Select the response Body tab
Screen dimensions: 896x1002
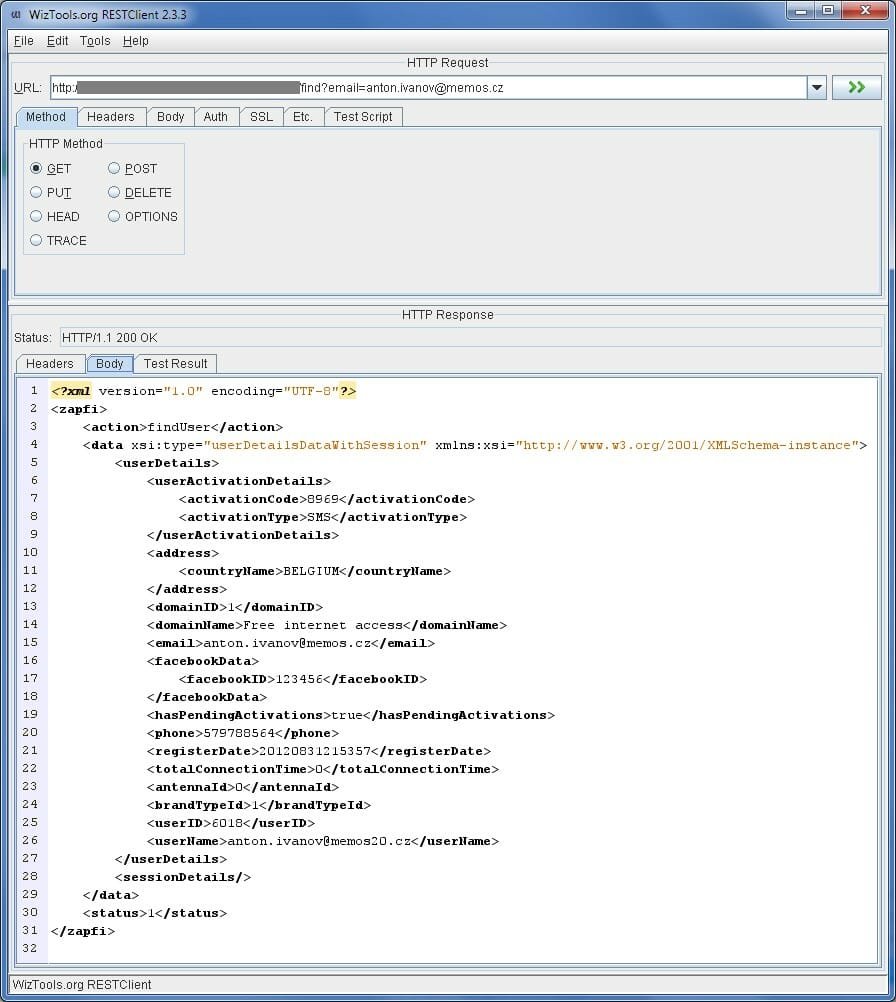109,363
